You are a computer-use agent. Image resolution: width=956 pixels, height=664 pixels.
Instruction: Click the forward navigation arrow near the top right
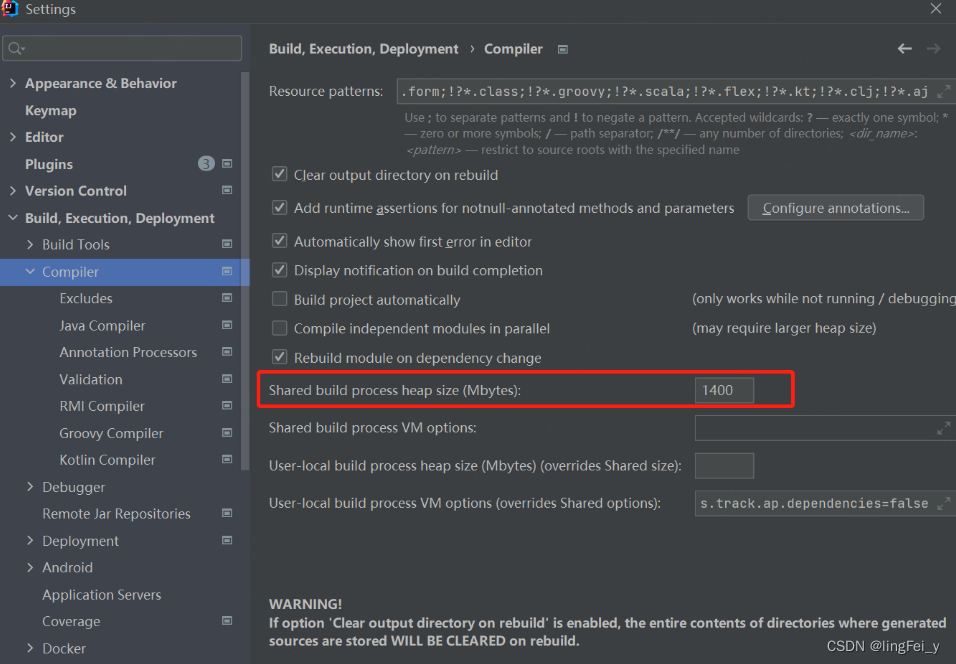(934, 48)
